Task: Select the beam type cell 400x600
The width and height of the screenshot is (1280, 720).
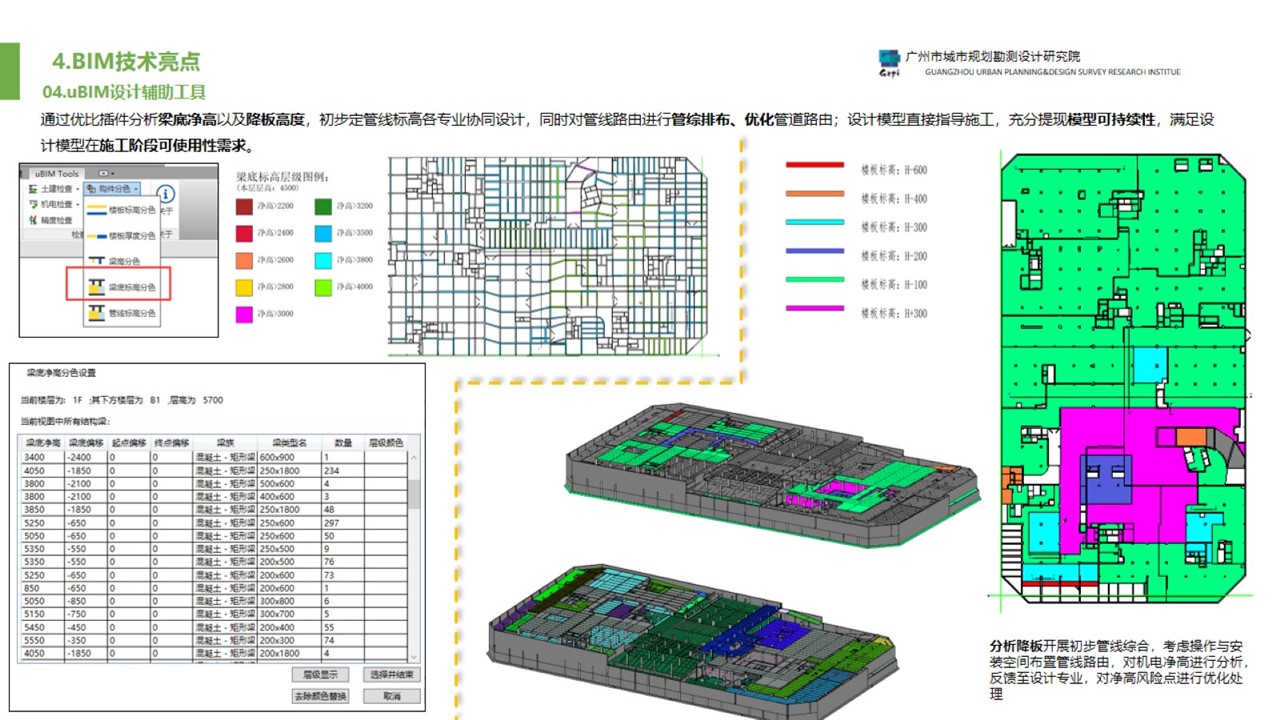Action: (x=290, y=497)
